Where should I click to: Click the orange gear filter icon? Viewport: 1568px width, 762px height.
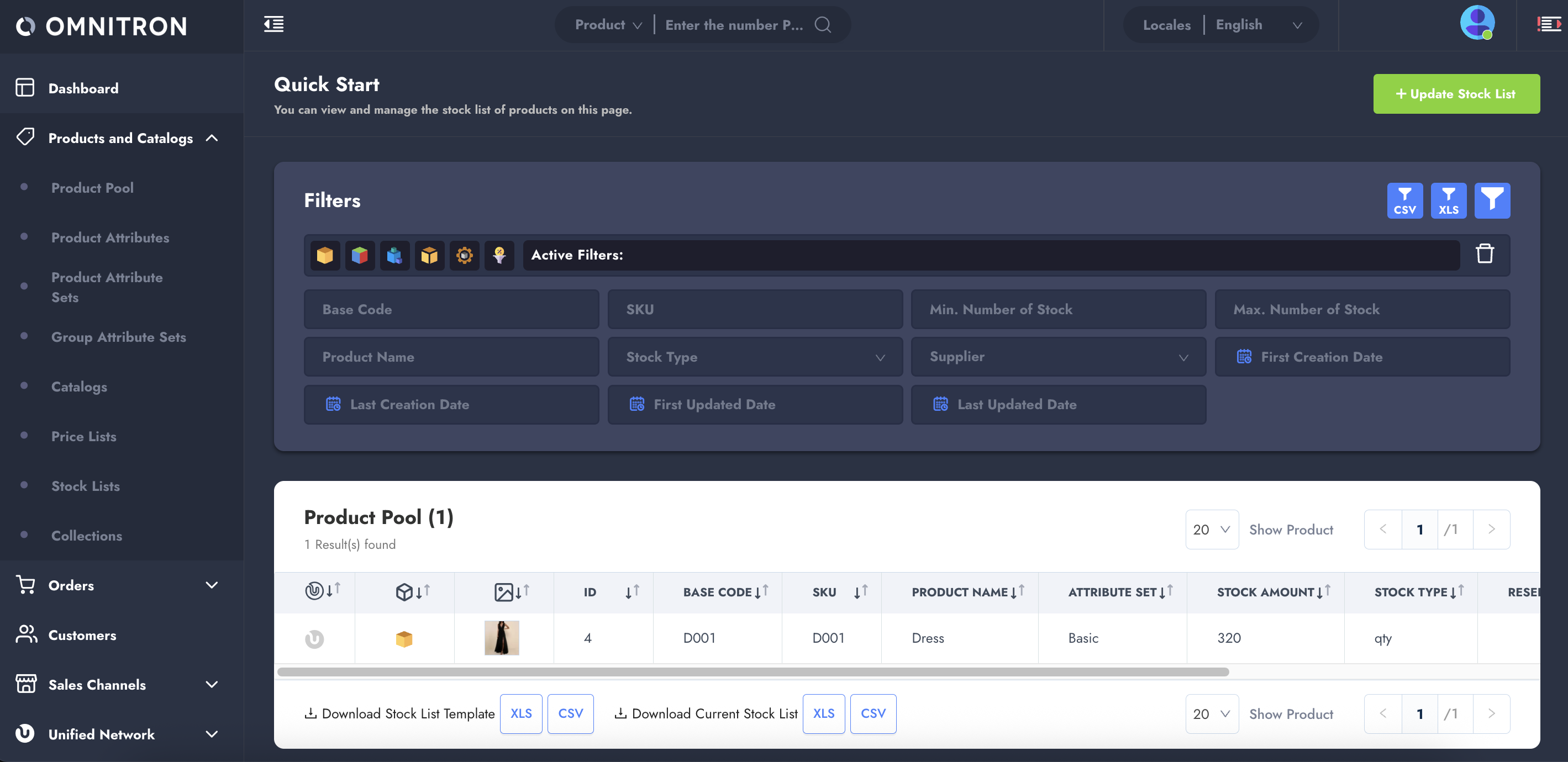pos(465,256)
